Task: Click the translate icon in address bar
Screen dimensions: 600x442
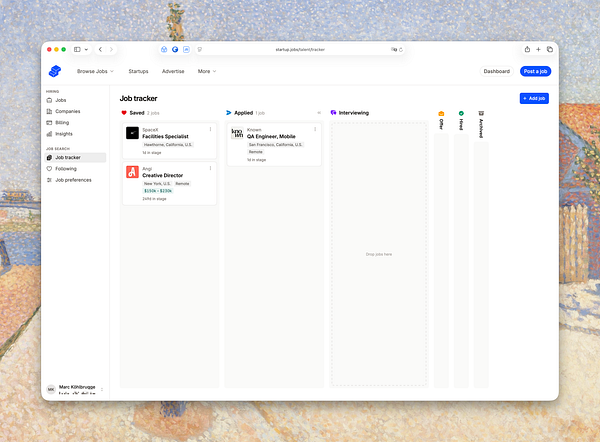Action: click(x=393, y=49)
